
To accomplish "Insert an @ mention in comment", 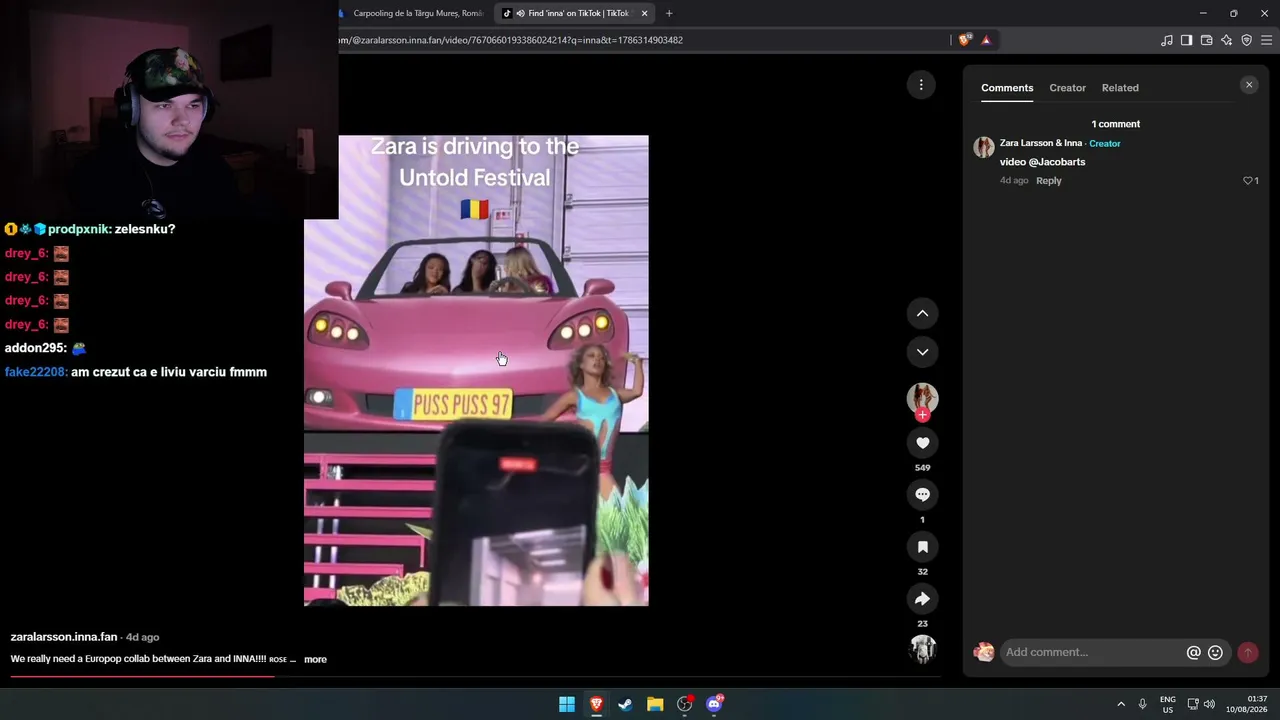I will tap(1193, 653).
